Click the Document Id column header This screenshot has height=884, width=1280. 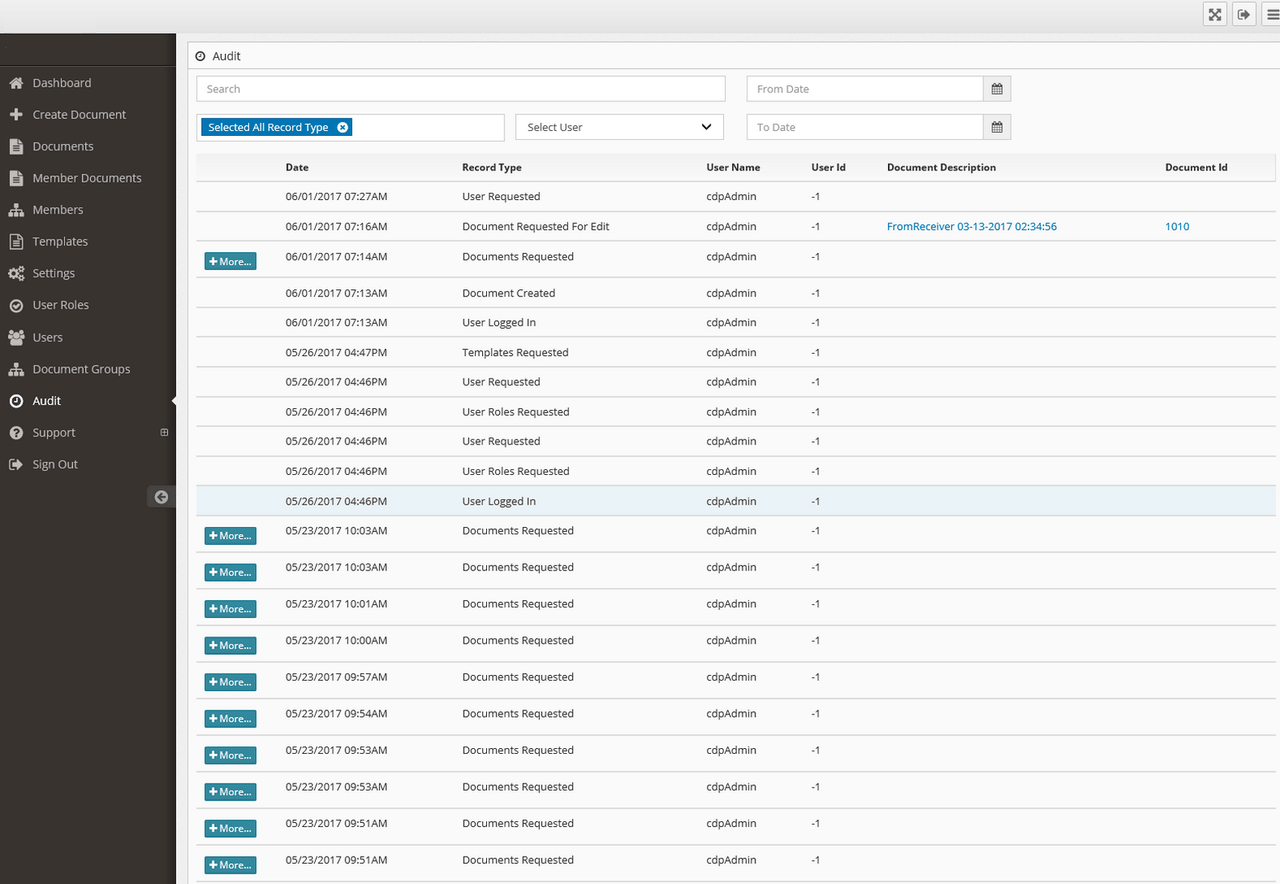[1196, 168]
